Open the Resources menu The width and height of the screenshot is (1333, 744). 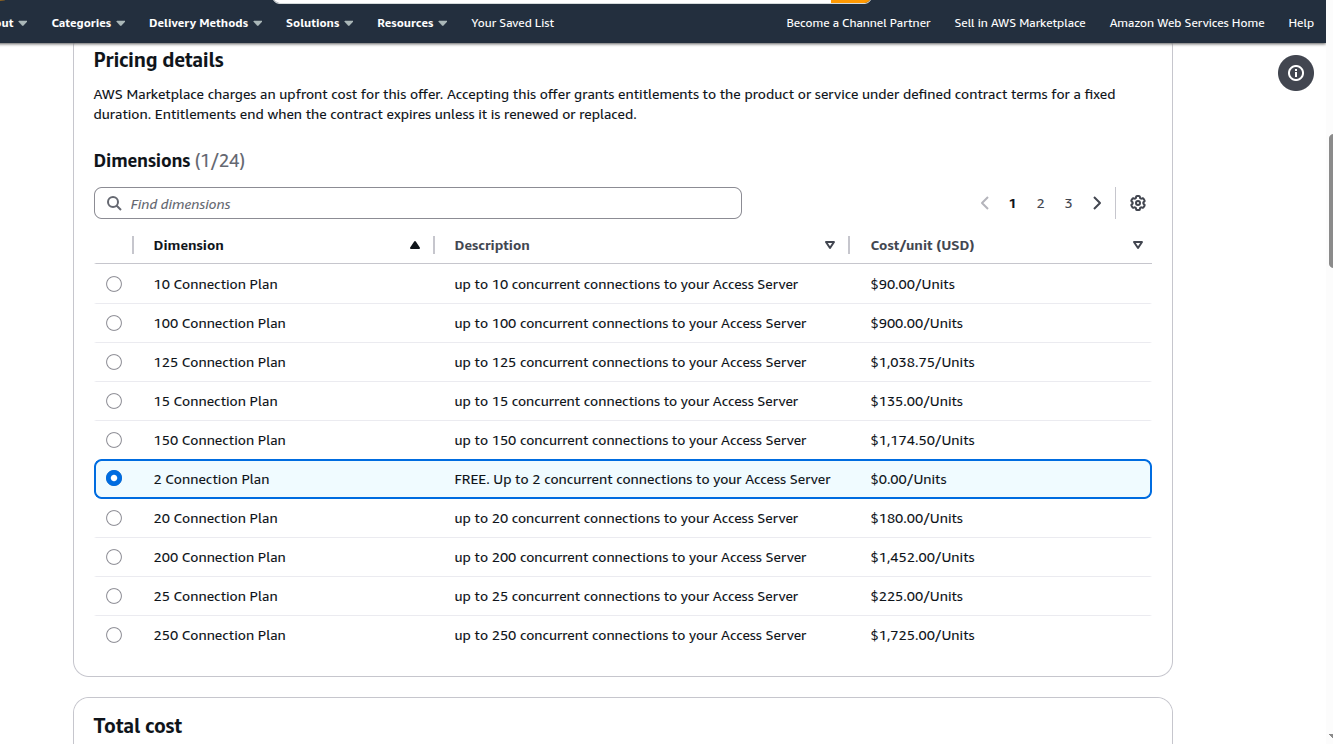[412, 23]
